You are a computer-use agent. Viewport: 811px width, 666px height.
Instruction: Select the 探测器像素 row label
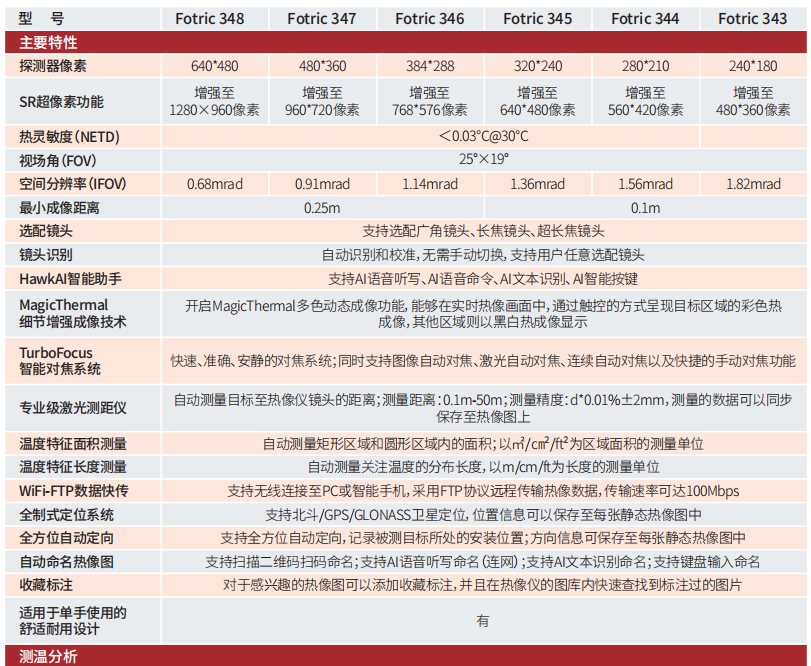pyautogui.click(x=52, y=66)
